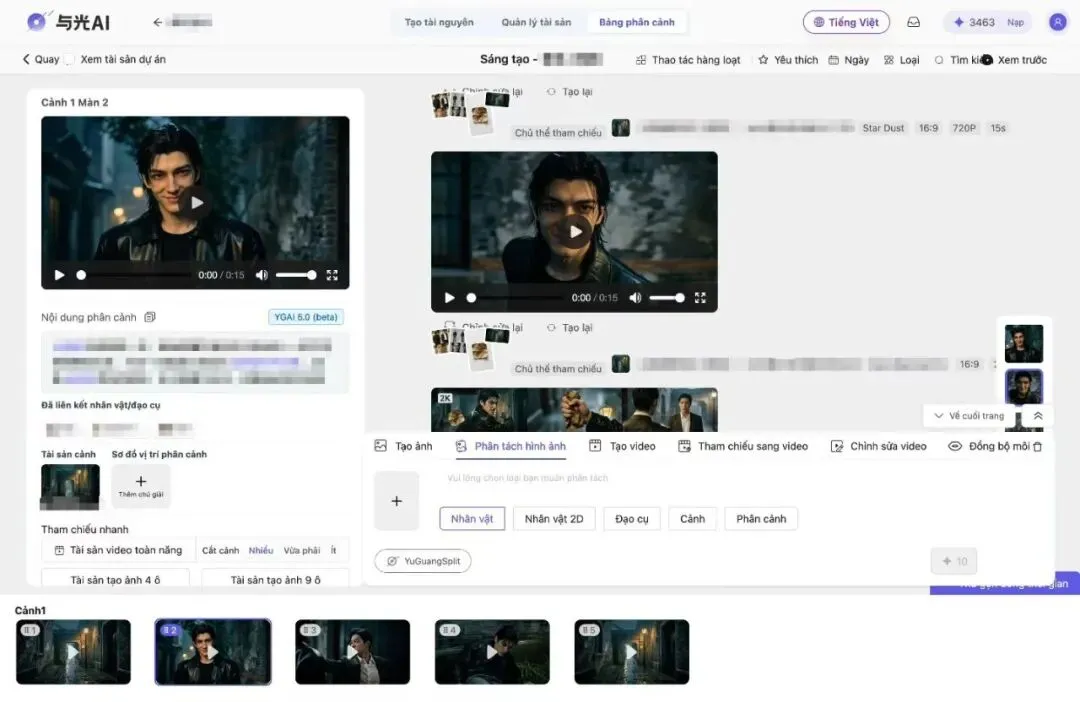1080x702 pixels.
Task: Expand Về cuối trang chevron
Action: pos(938,415)
